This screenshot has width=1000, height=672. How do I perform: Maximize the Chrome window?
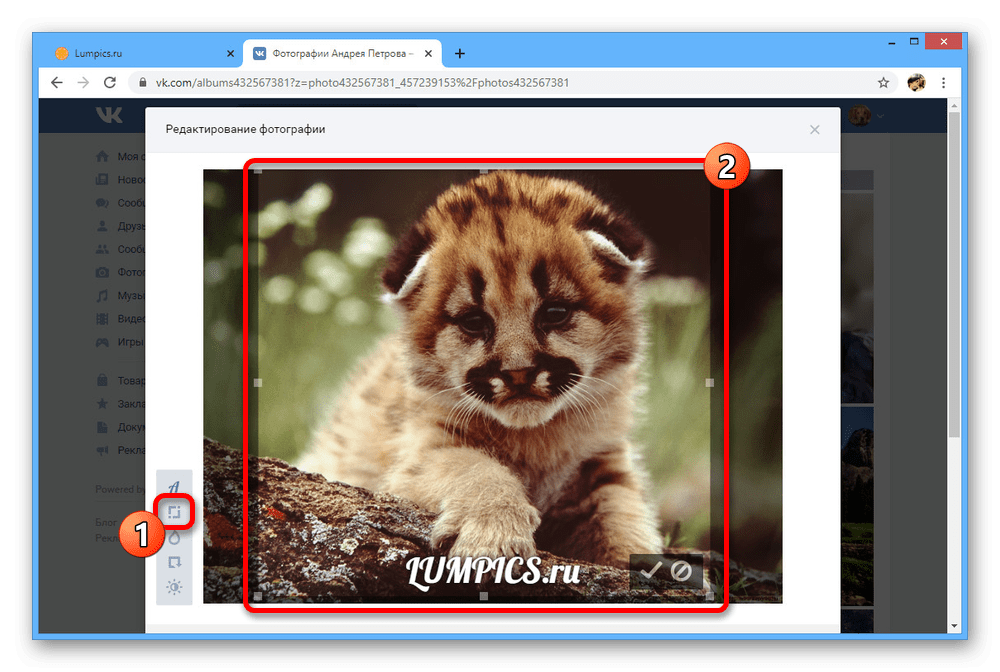tap(914, 41)
